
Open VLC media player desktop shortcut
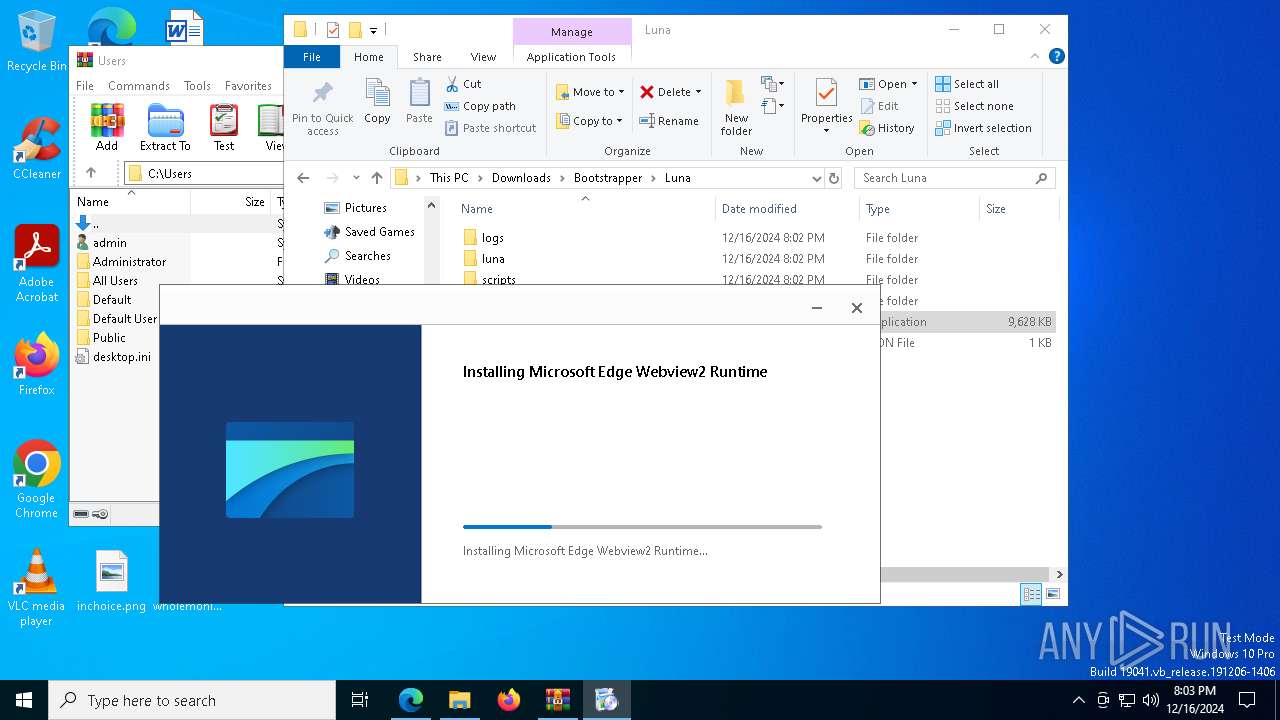tap(37, 588)
